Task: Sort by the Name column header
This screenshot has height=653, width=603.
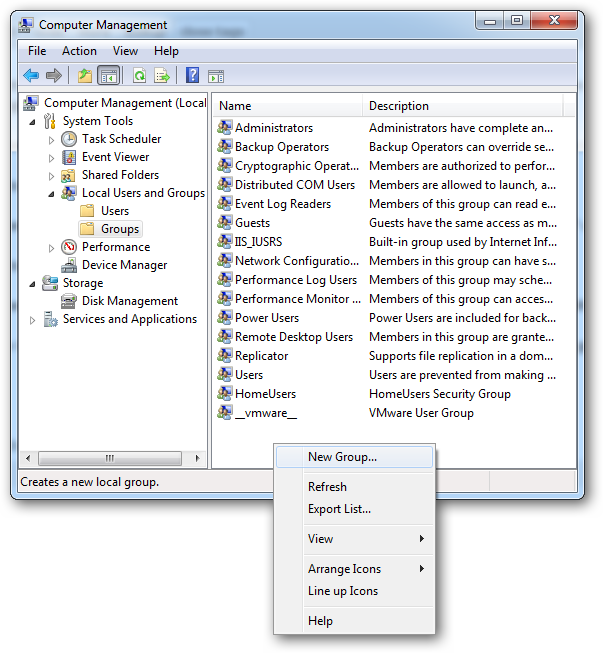Action: click(x=288, y=106)
